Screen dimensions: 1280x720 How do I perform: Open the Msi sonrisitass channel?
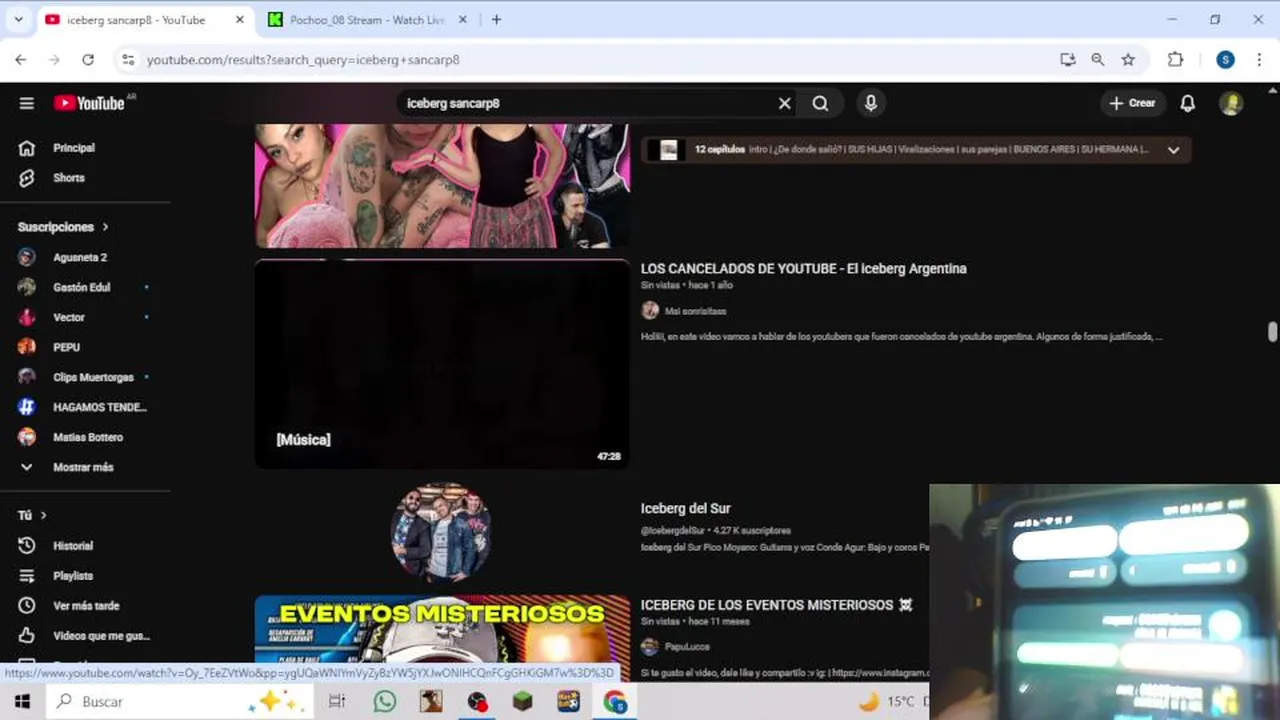[x=695, y=311]
